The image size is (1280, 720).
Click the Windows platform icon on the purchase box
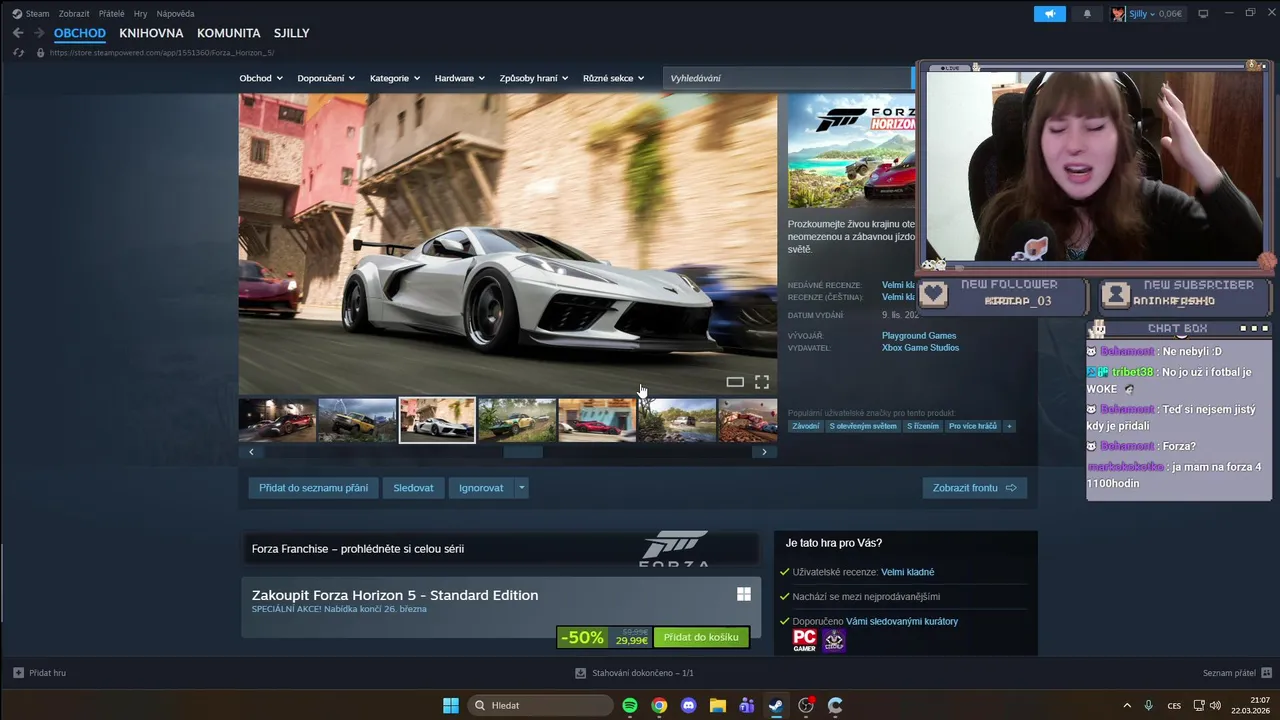click(744, 594)
